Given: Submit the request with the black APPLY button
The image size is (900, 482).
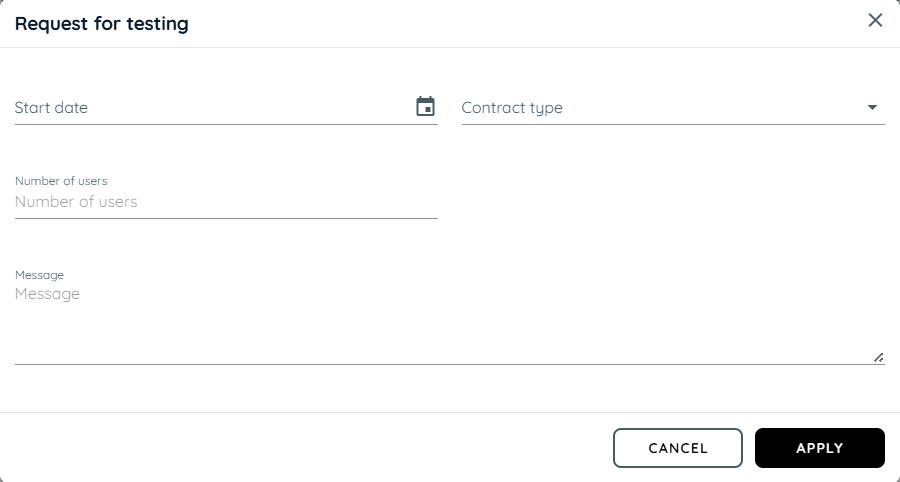Looking at the screenshot, I should point(820,448).
